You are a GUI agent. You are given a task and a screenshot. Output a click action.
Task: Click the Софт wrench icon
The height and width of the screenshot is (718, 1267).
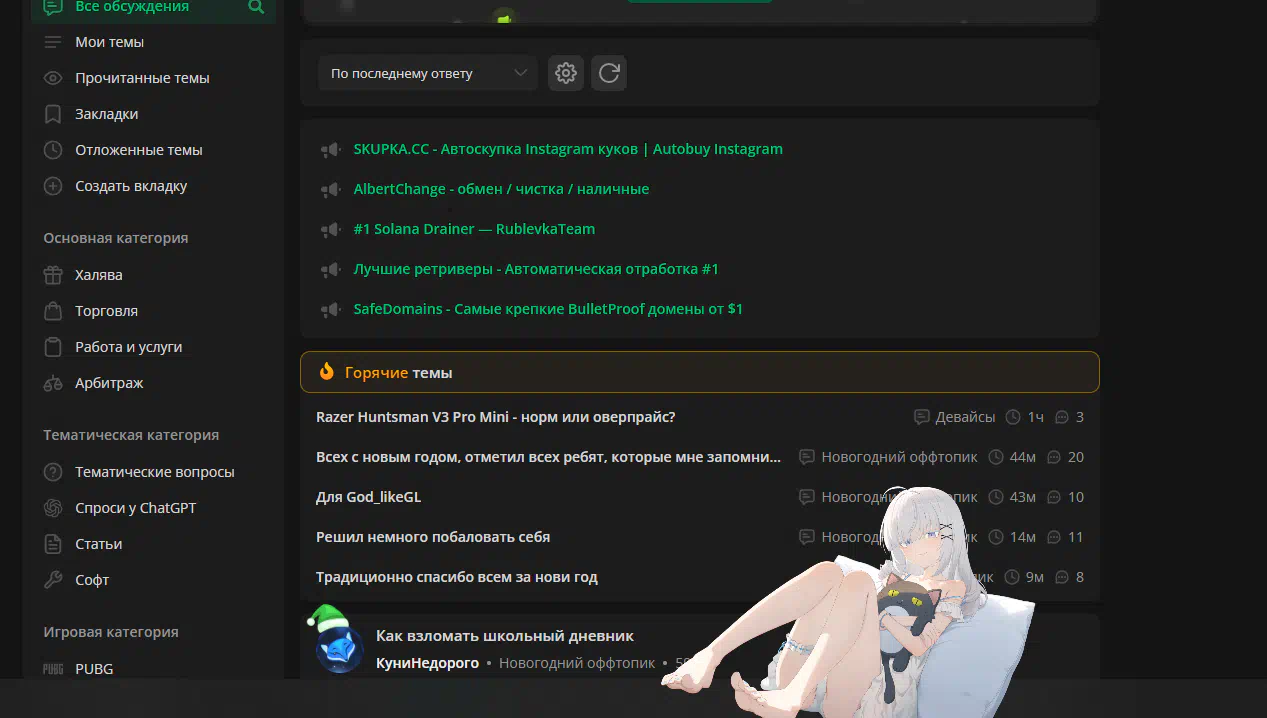click(54, 580)
